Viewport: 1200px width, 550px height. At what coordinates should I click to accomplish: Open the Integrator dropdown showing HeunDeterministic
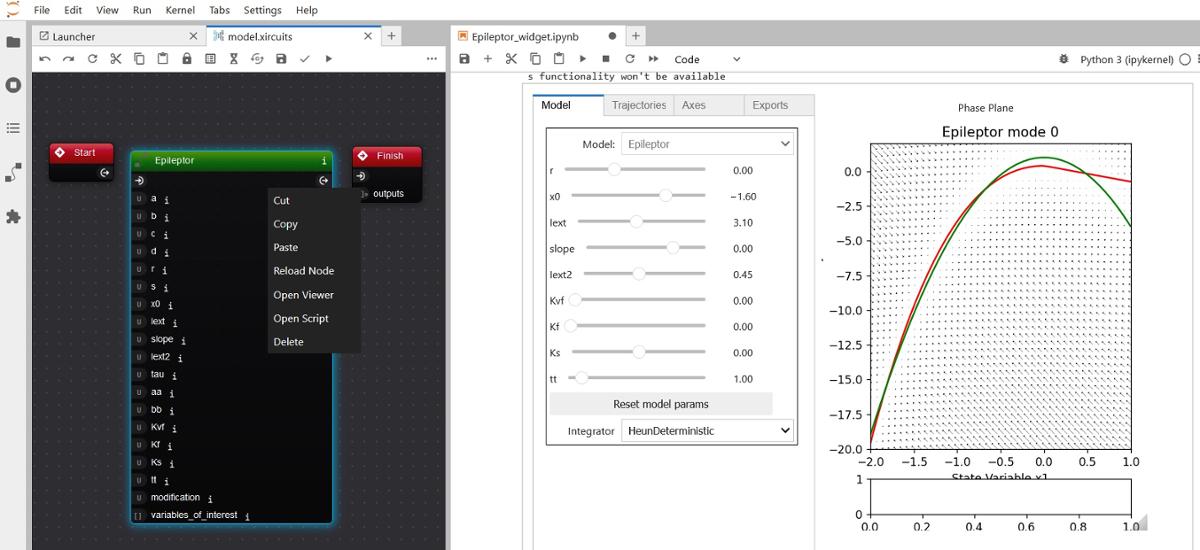pyautogui.click(x=707, y=431)
